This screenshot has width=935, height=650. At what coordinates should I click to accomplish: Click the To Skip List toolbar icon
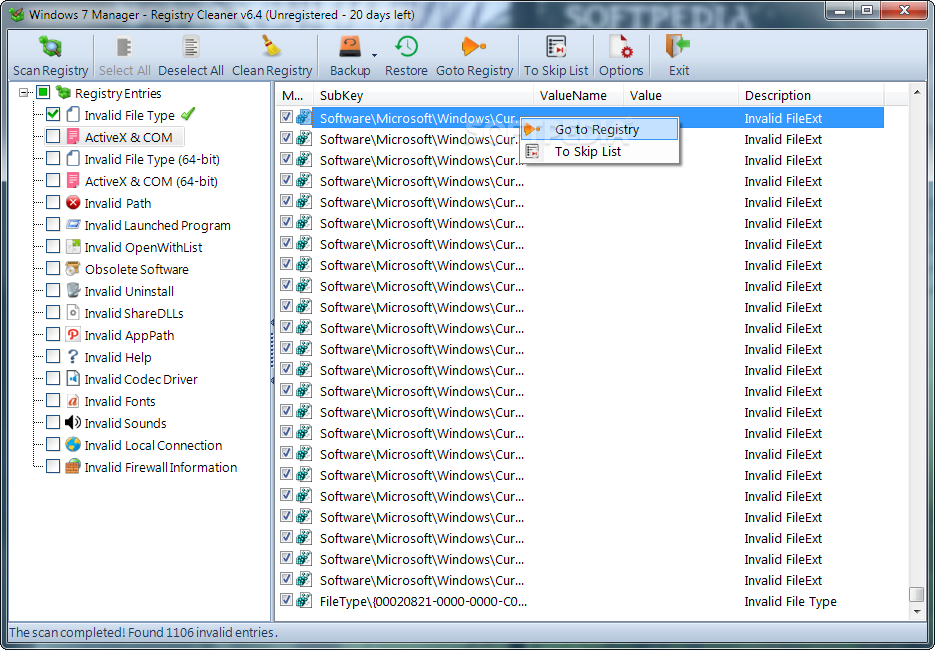(x=556, y=47)
